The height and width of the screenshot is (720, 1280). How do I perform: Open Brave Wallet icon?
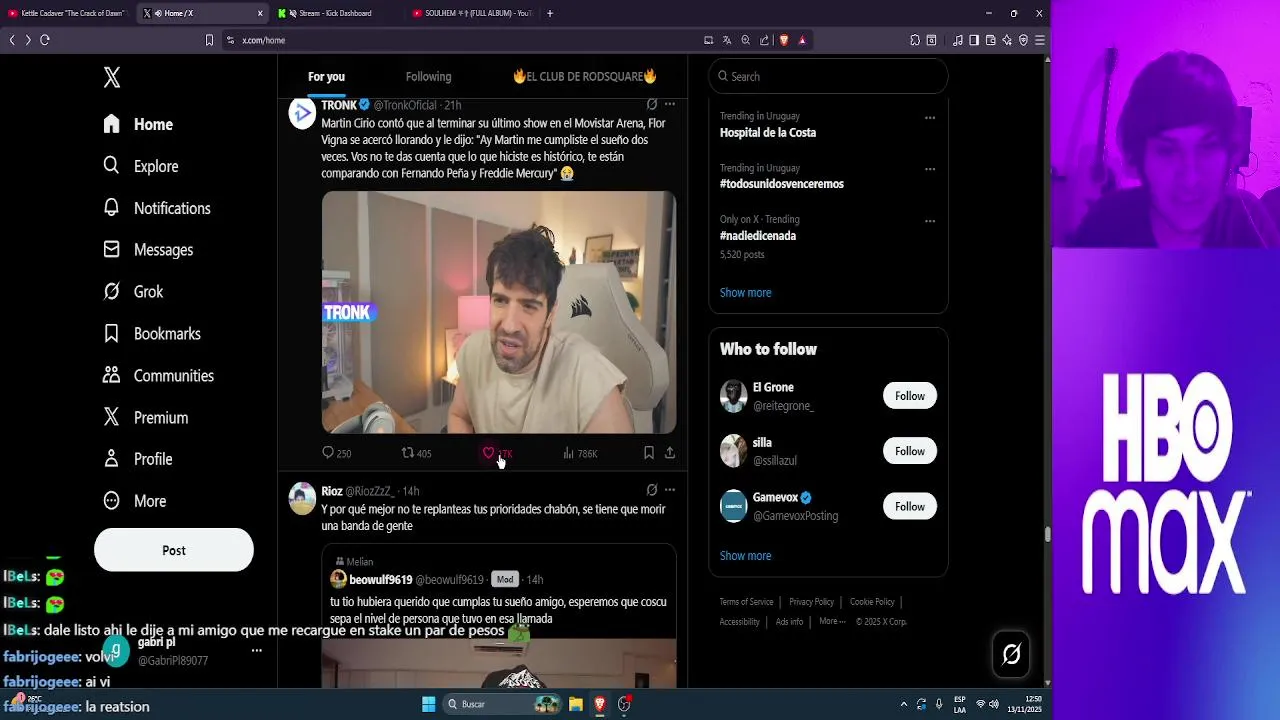991,40
